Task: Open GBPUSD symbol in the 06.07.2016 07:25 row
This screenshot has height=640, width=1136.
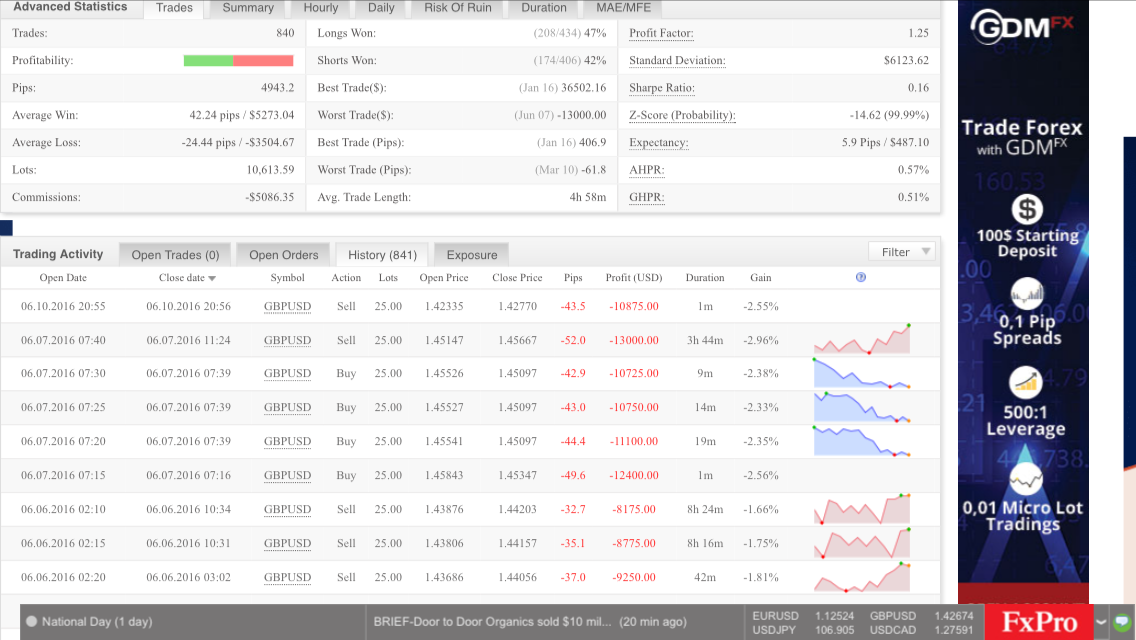Action: [287, 407]
